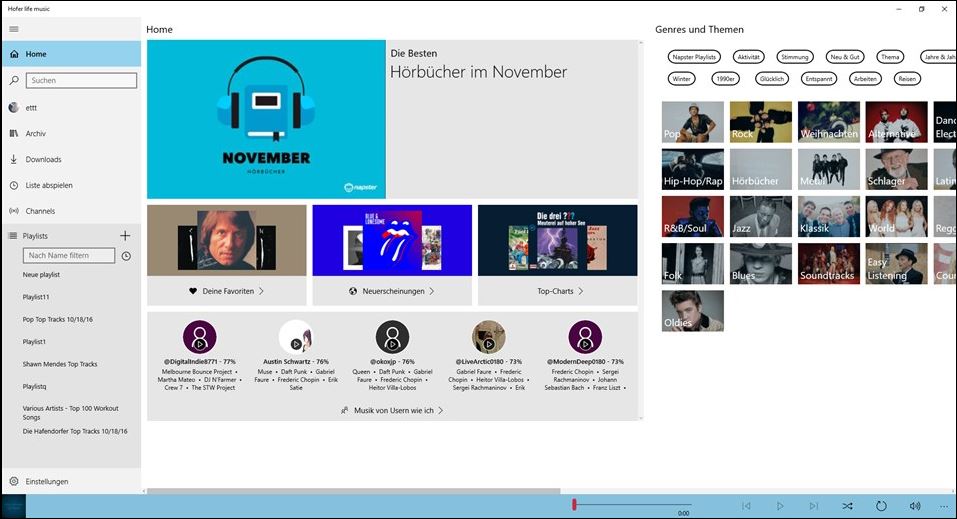Image resolution: width=957 pixels, height=519 pixels.
Task: Click the search magnifier icon
Action: point(14,80)
